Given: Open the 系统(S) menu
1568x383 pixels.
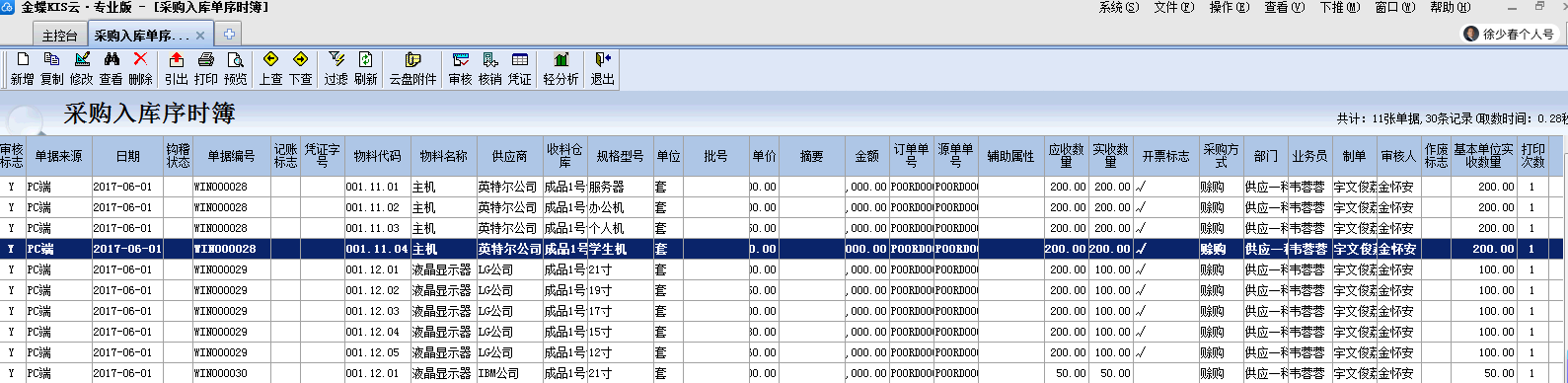Looking at the screenshot, I should coord(1118,7).
